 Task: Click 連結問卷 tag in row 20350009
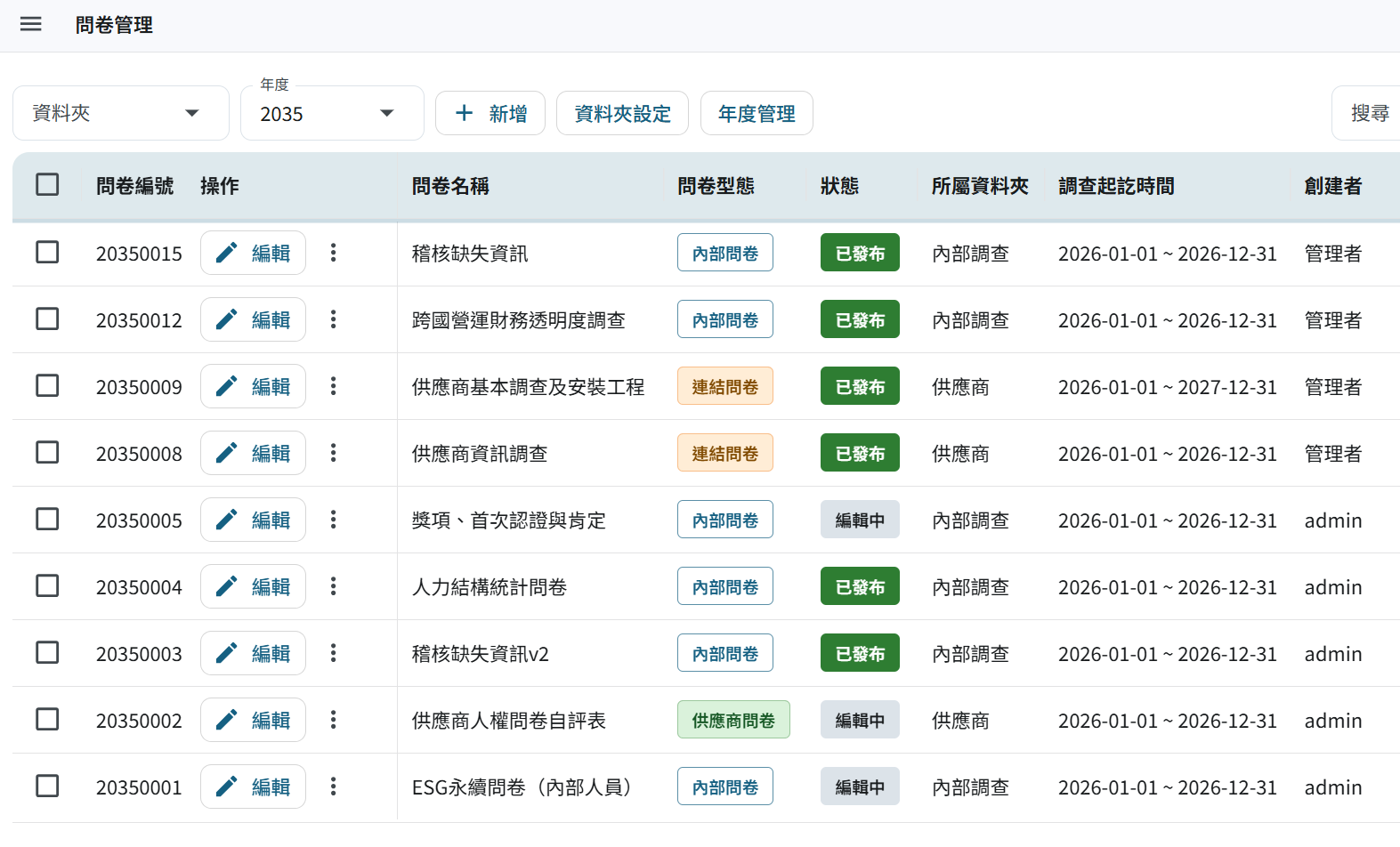(x=725, y=386)
